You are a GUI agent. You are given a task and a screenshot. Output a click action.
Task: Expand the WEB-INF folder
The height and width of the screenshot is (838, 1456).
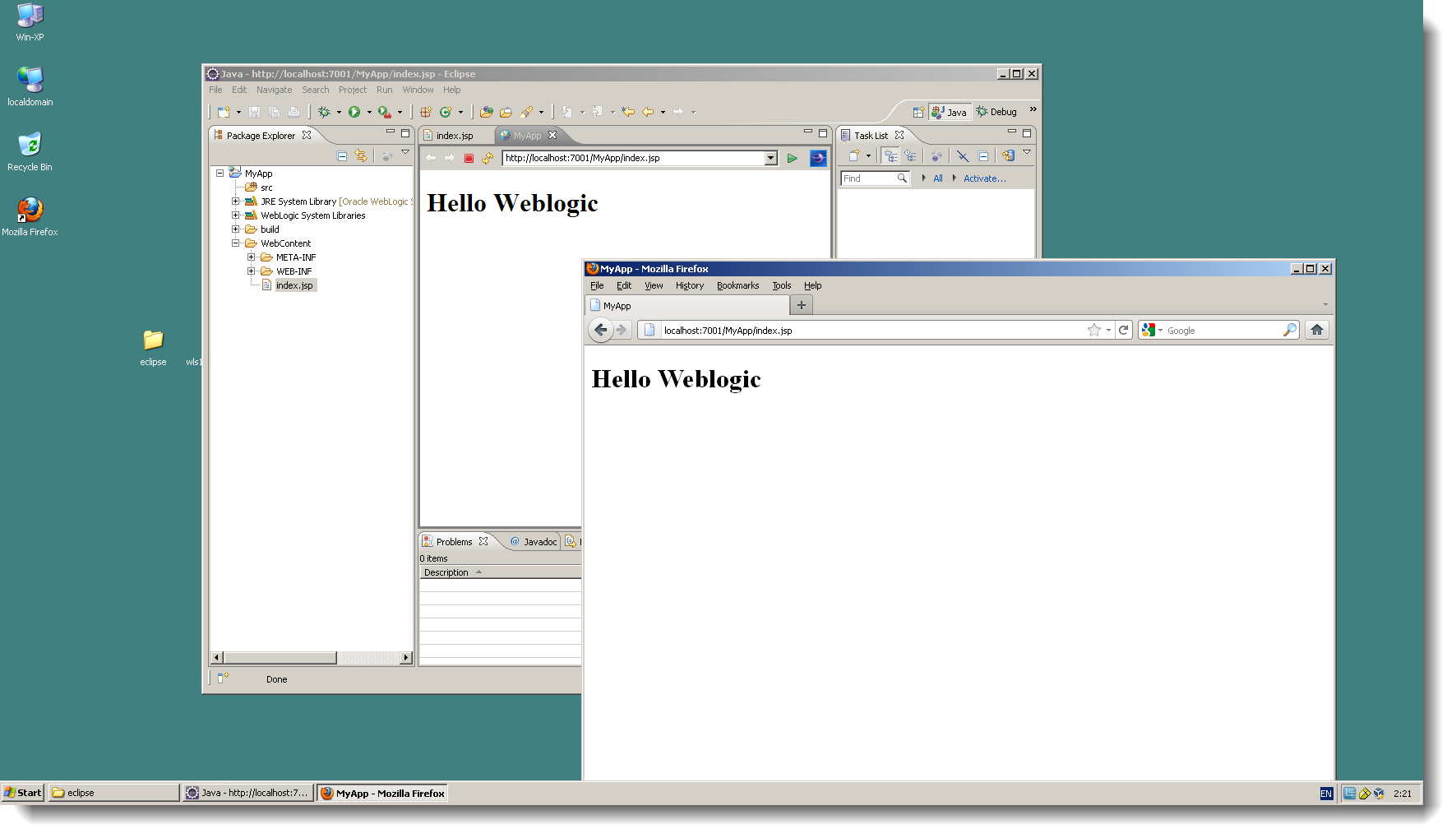click(252, 271)
